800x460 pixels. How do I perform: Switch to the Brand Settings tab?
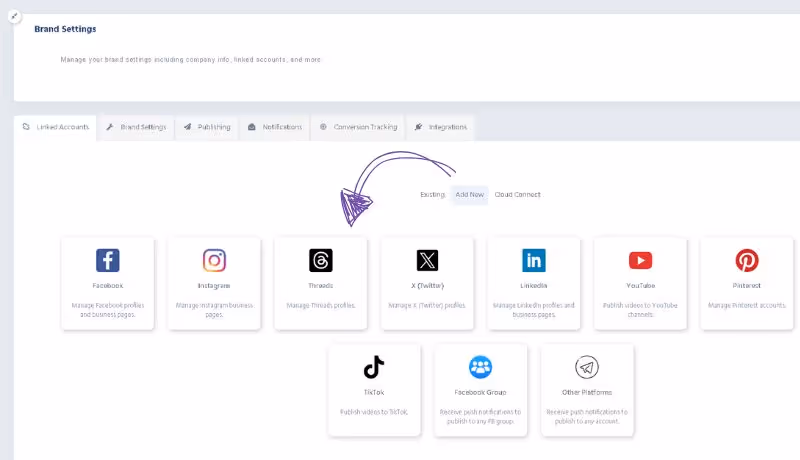[136, 127]
